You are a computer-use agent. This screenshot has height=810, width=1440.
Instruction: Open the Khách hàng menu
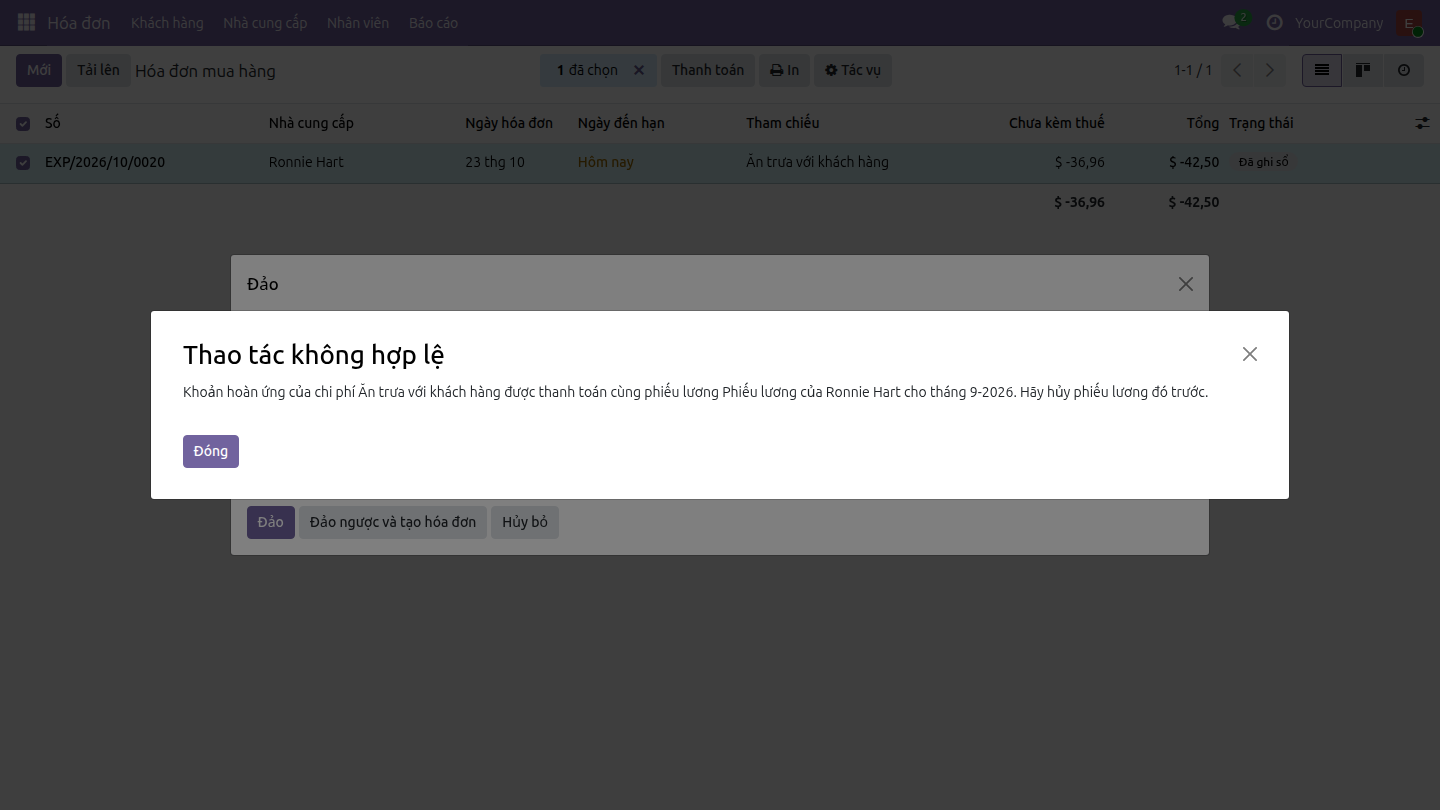tap(167, 22)
